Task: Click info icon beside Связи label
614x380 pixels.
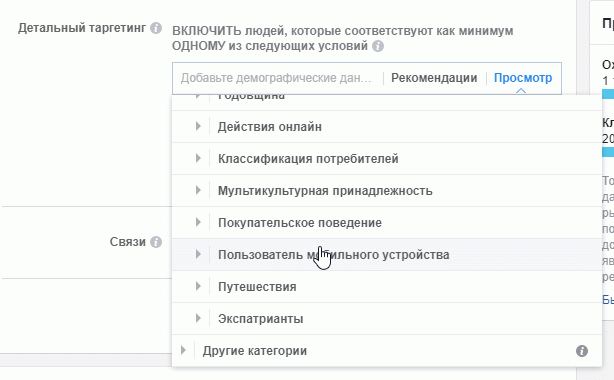Action: [156, 242]
